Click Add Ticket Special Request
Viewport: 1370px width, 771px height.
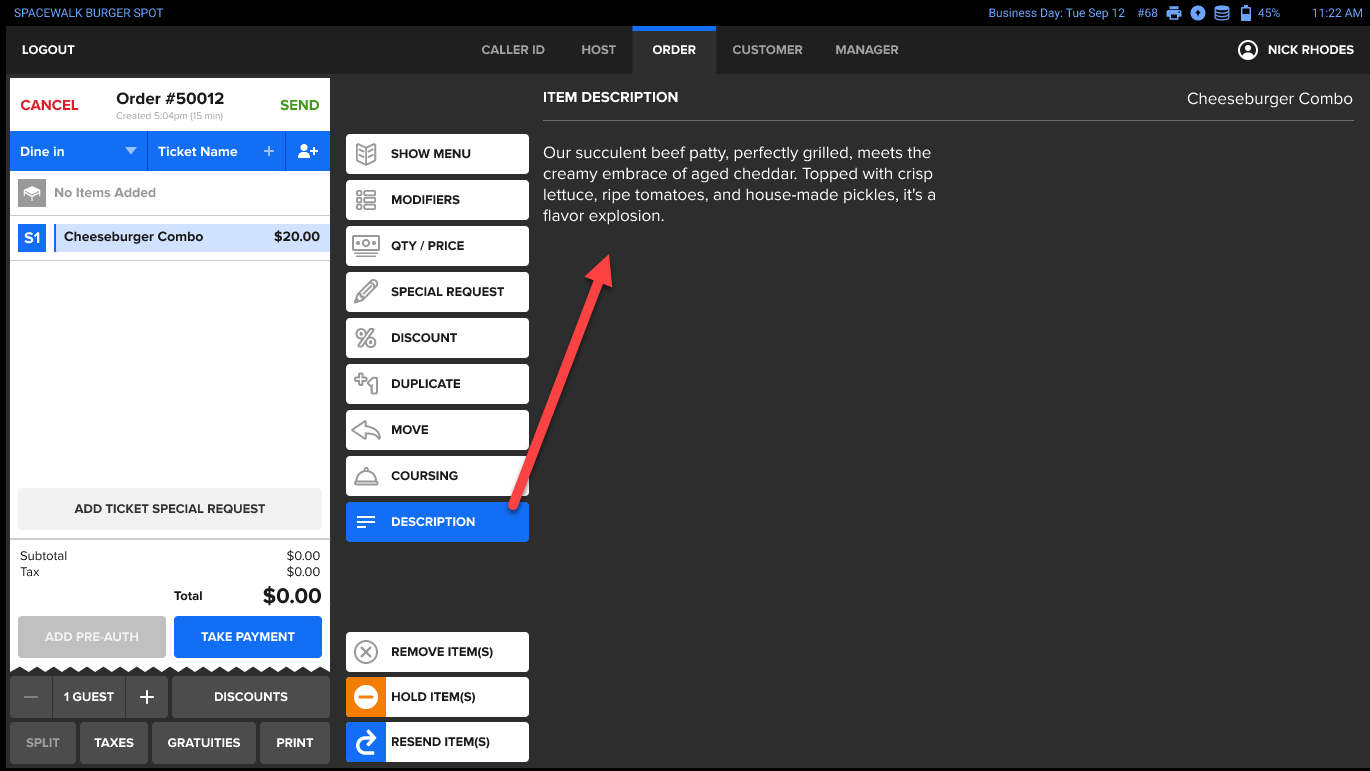tap(170, 509)
